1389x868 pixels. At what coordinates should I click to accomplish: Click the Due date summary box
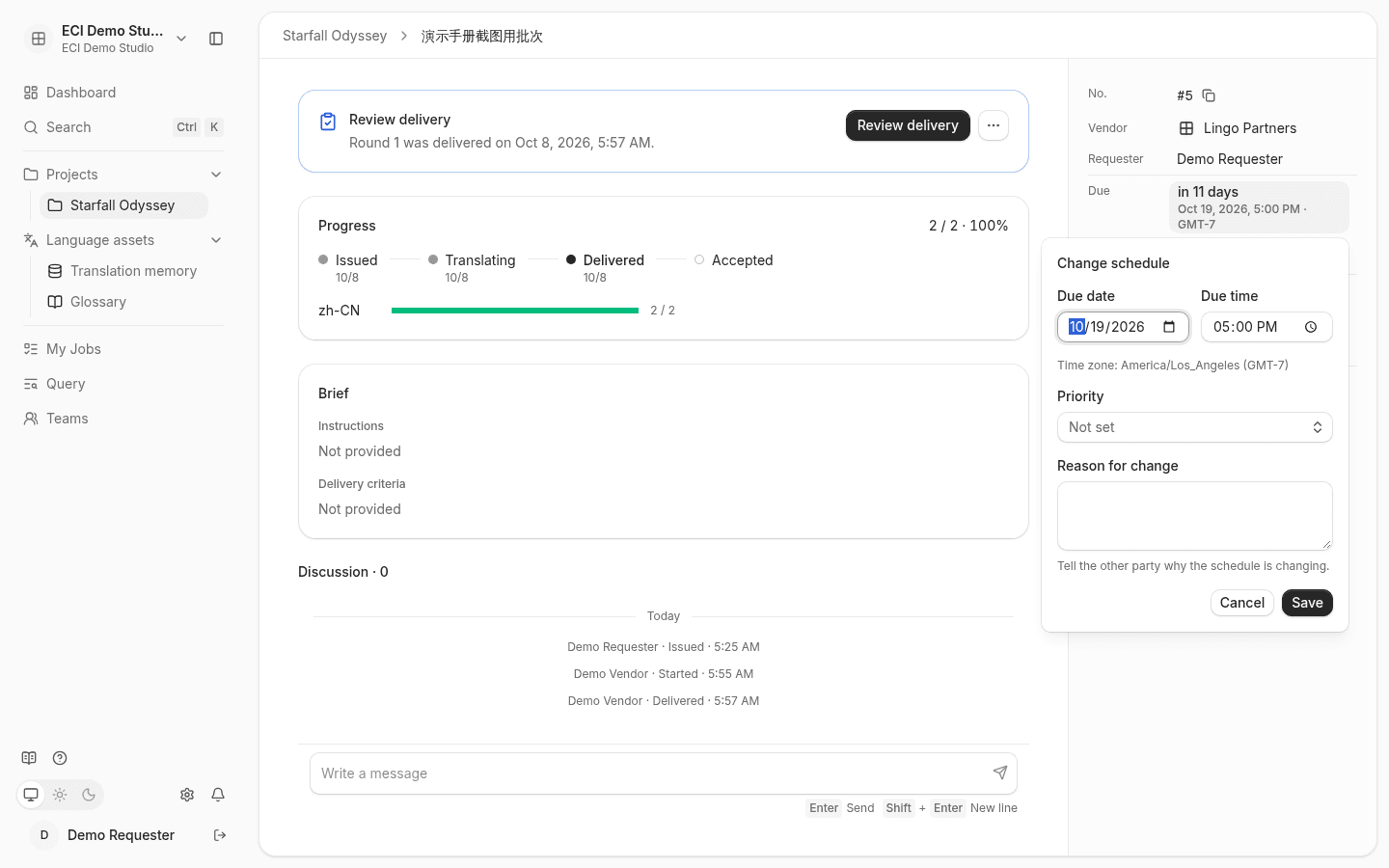click(x=1259, y=207)
